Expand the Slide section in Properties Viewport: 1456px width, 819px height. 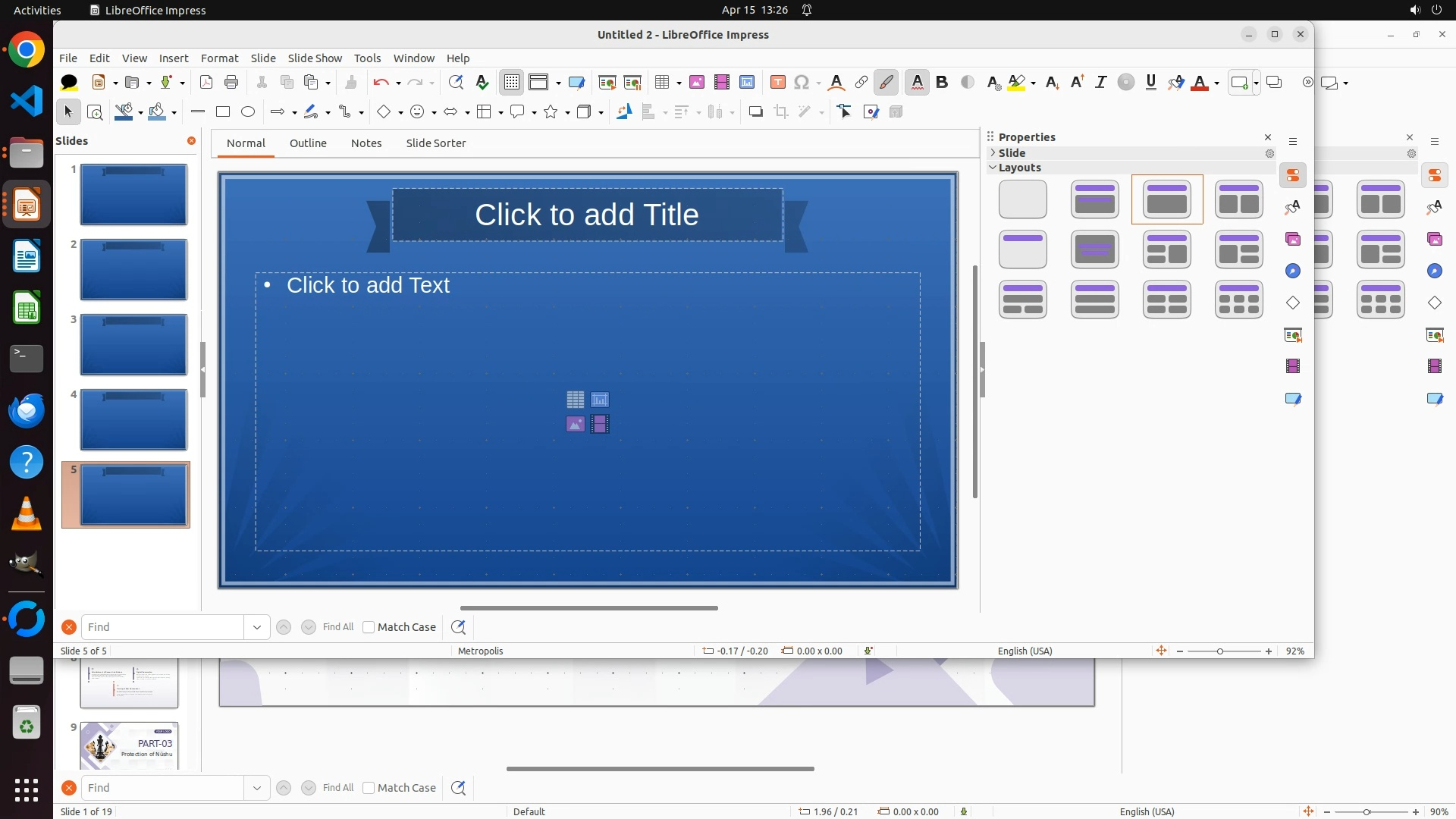[x=993, y=153]
